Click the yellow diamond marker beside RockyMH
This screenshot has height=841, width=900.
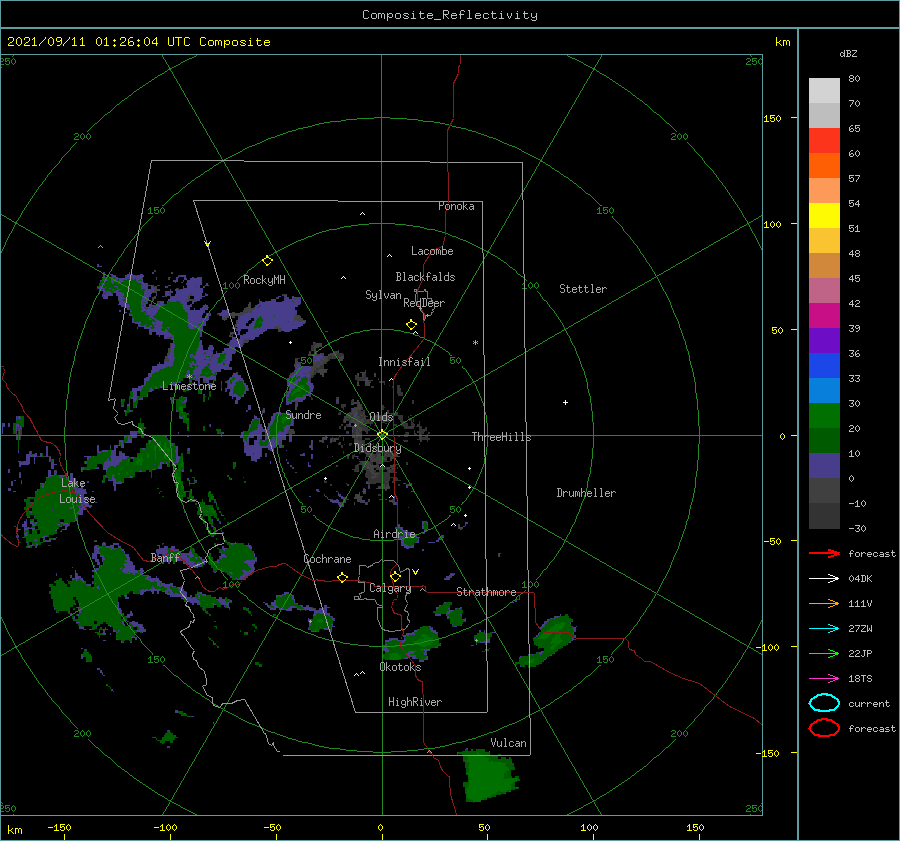pos(267,261)
